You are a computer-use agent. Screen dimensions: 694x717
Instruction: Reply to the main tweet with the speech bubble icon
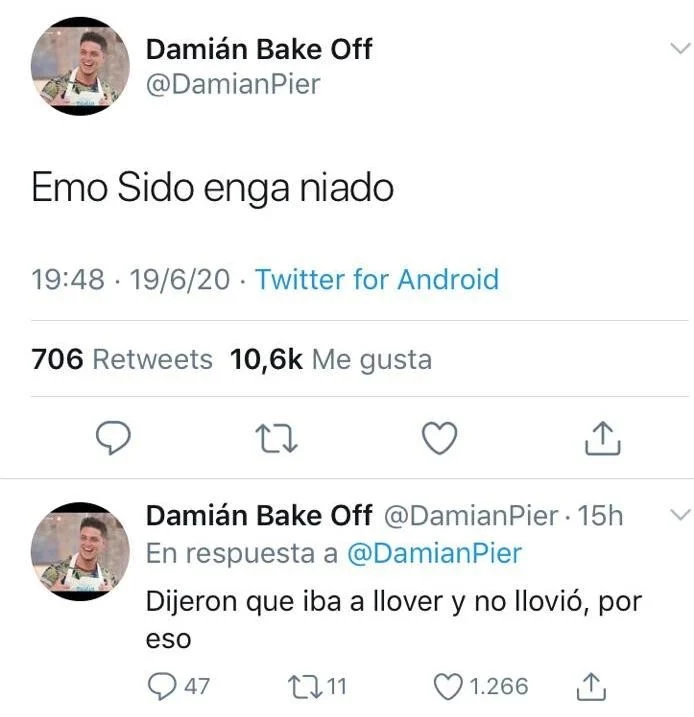point(113,437)
